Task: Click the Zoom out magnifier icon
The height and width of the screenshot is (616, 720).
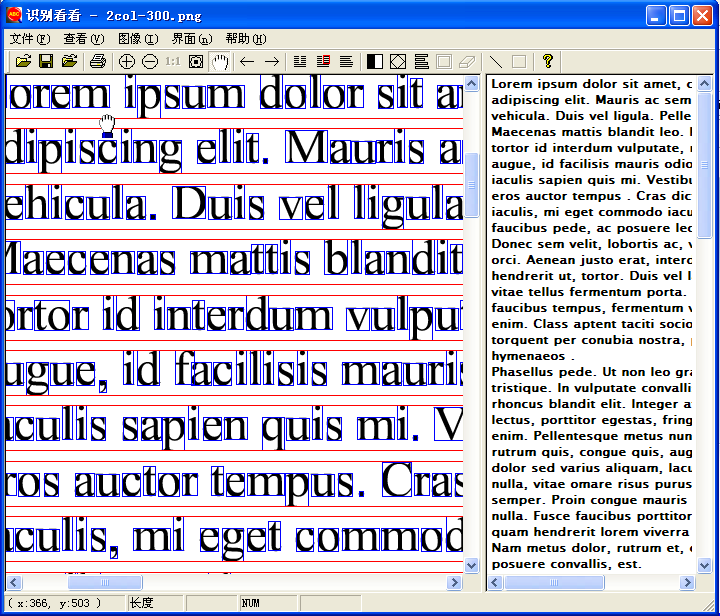Action: (x=150, y=62)
